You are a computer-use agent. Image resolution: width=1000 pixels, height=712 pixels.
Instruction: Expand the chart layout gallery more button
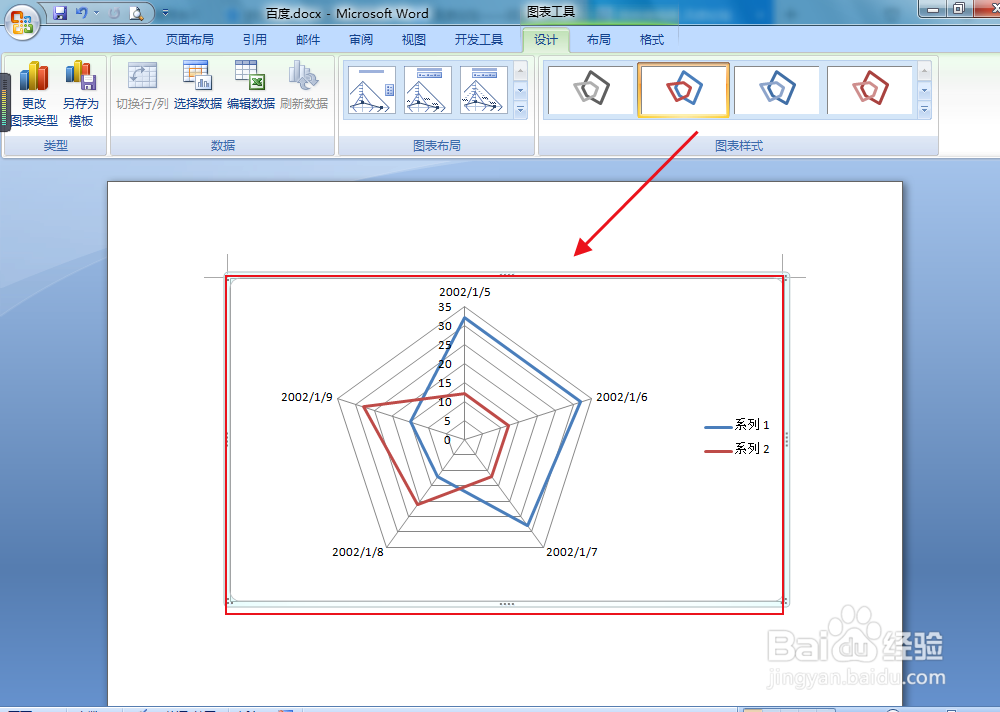(x=520, y=110)
